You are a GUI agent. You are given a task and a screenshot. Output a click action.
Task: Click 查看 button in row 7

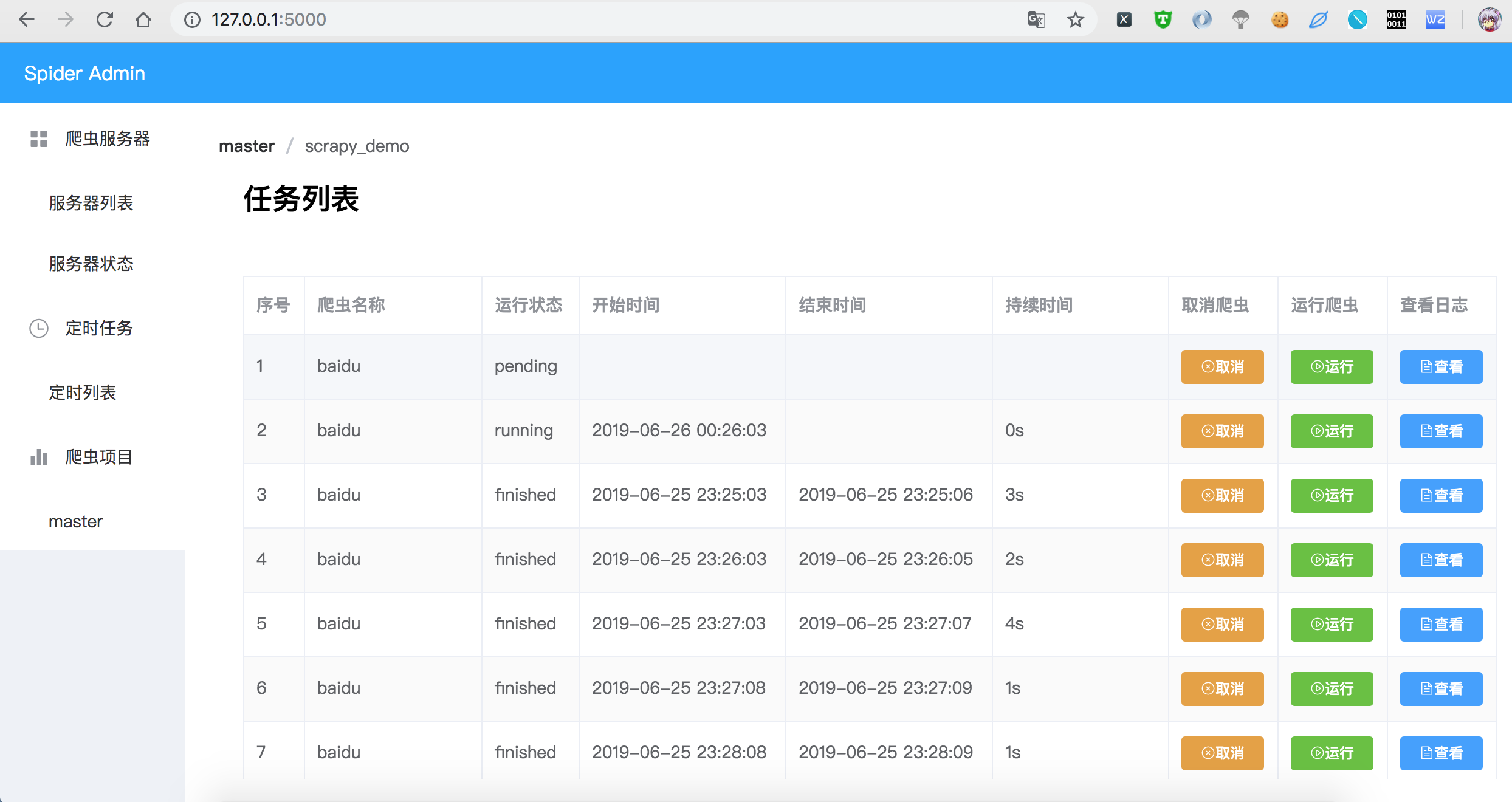pyautogui.click(x=1441, y=753)
